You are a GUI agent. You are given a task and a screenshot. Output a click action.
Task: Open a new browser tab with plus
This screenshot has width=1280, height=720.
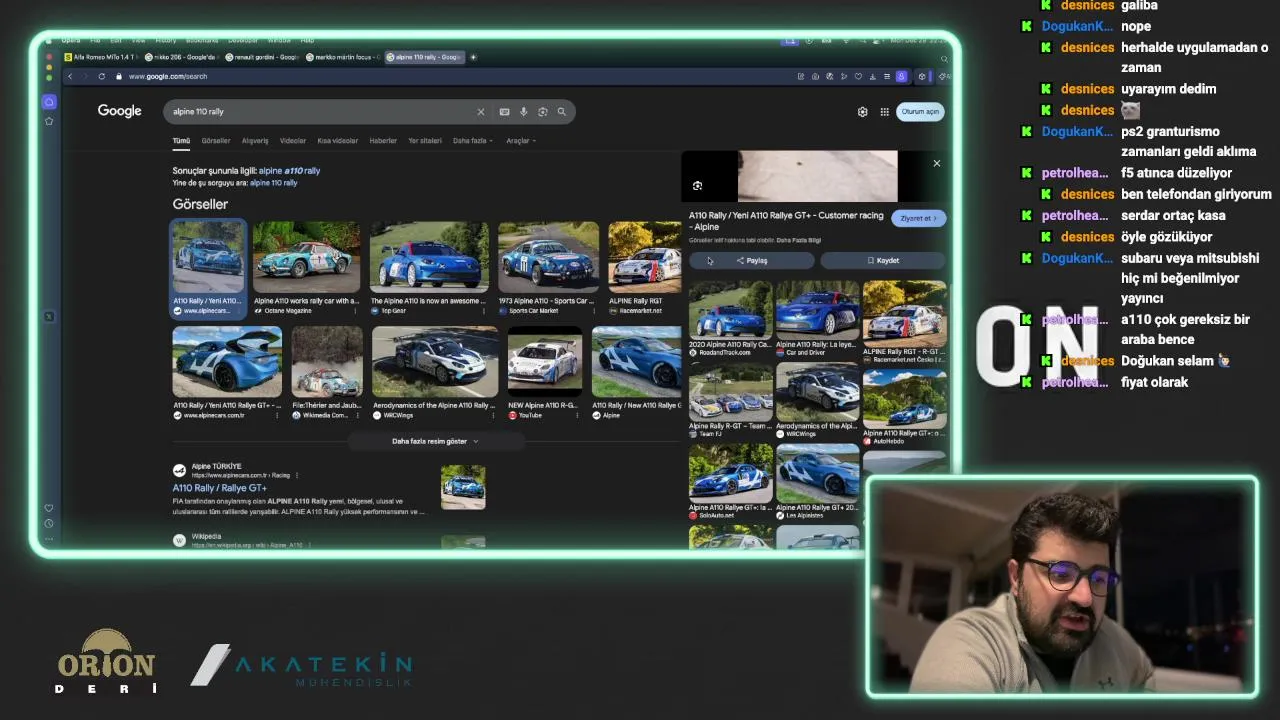click(x=473, y=57)
